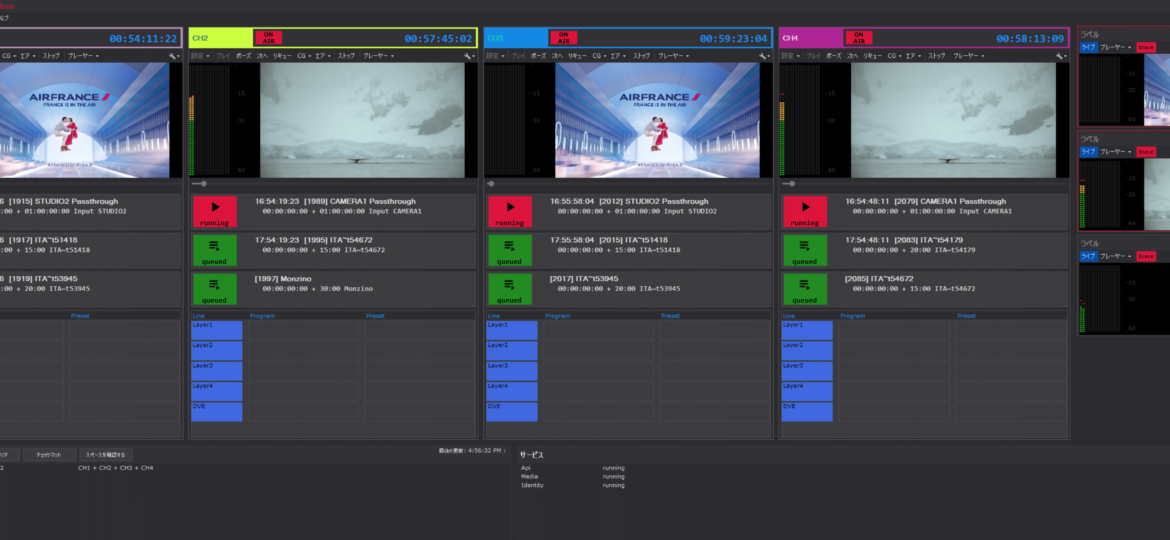Open the CG dropdown in CH2 toolbar

[x=304, y=56]
